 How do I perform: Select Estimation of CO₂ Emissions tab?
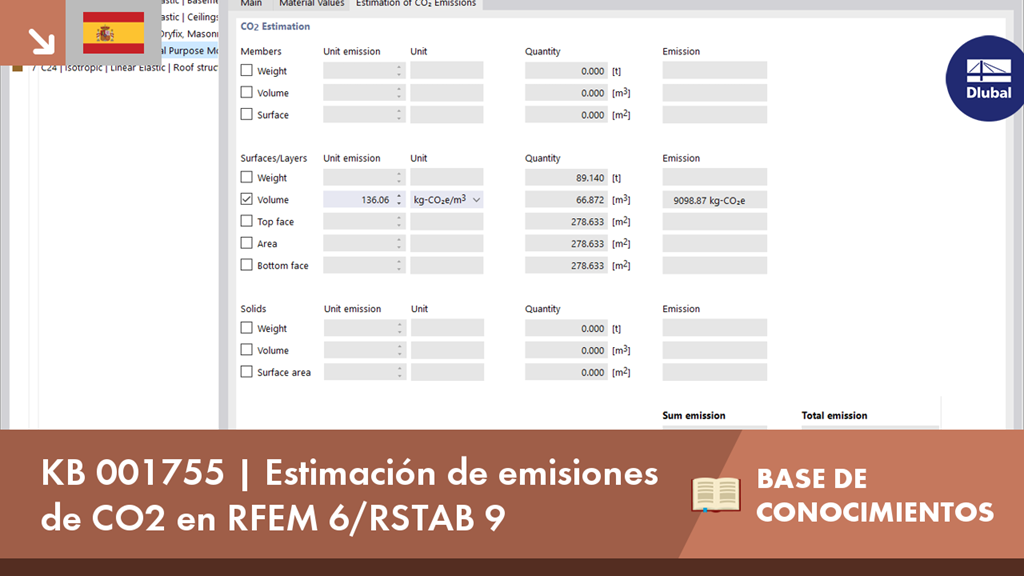[x=416, y=4]
